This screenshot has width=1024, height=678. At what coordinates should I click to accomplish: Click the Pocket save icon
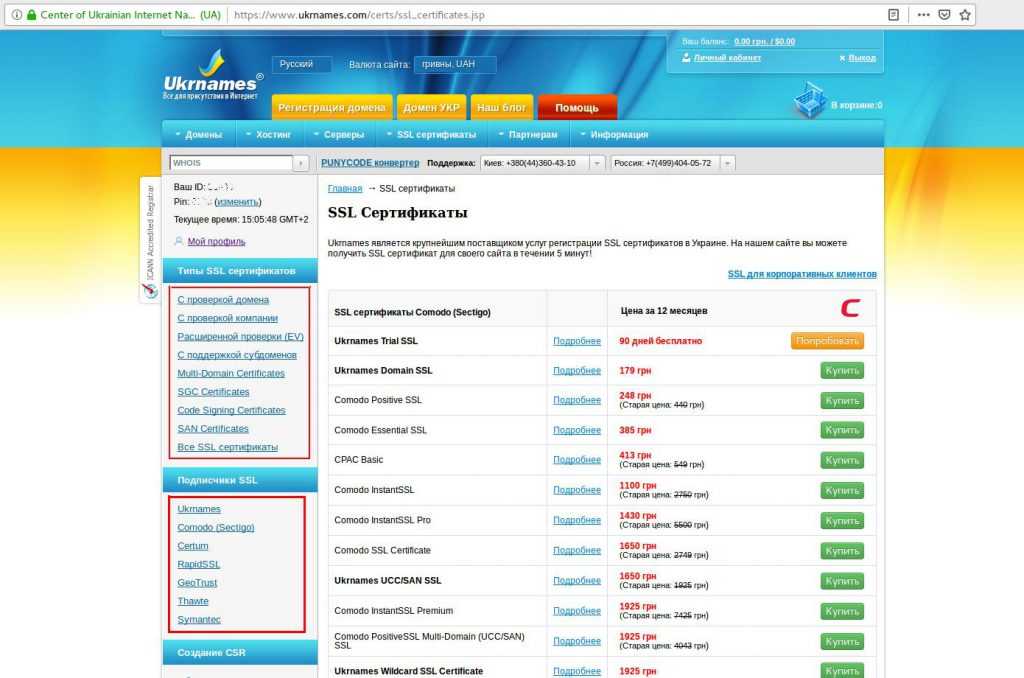pyautogui.click(x=944, y=14)
